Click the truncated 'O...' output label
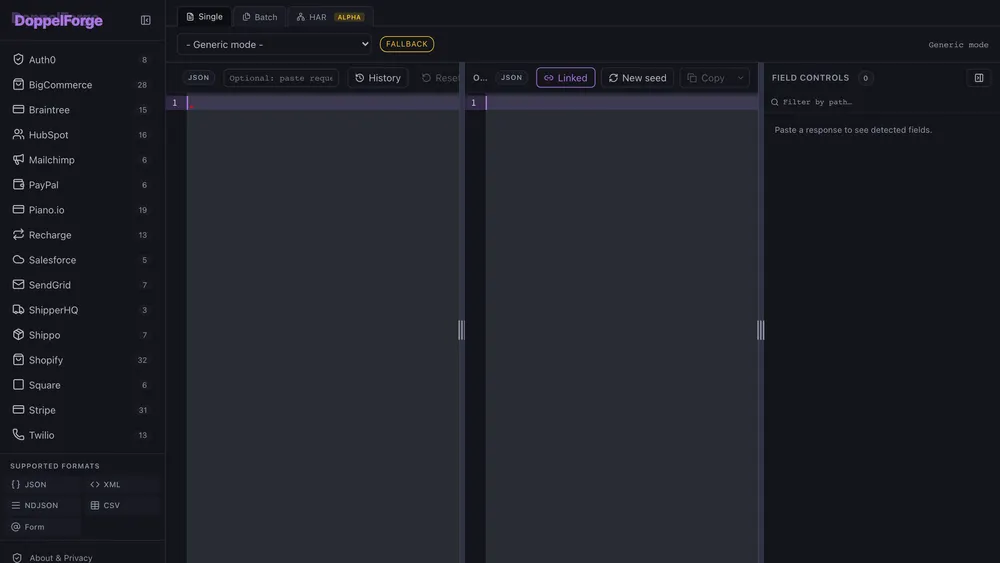This screenshot has height=563, width=1000. pyautogui.click(x=480, y=78)
